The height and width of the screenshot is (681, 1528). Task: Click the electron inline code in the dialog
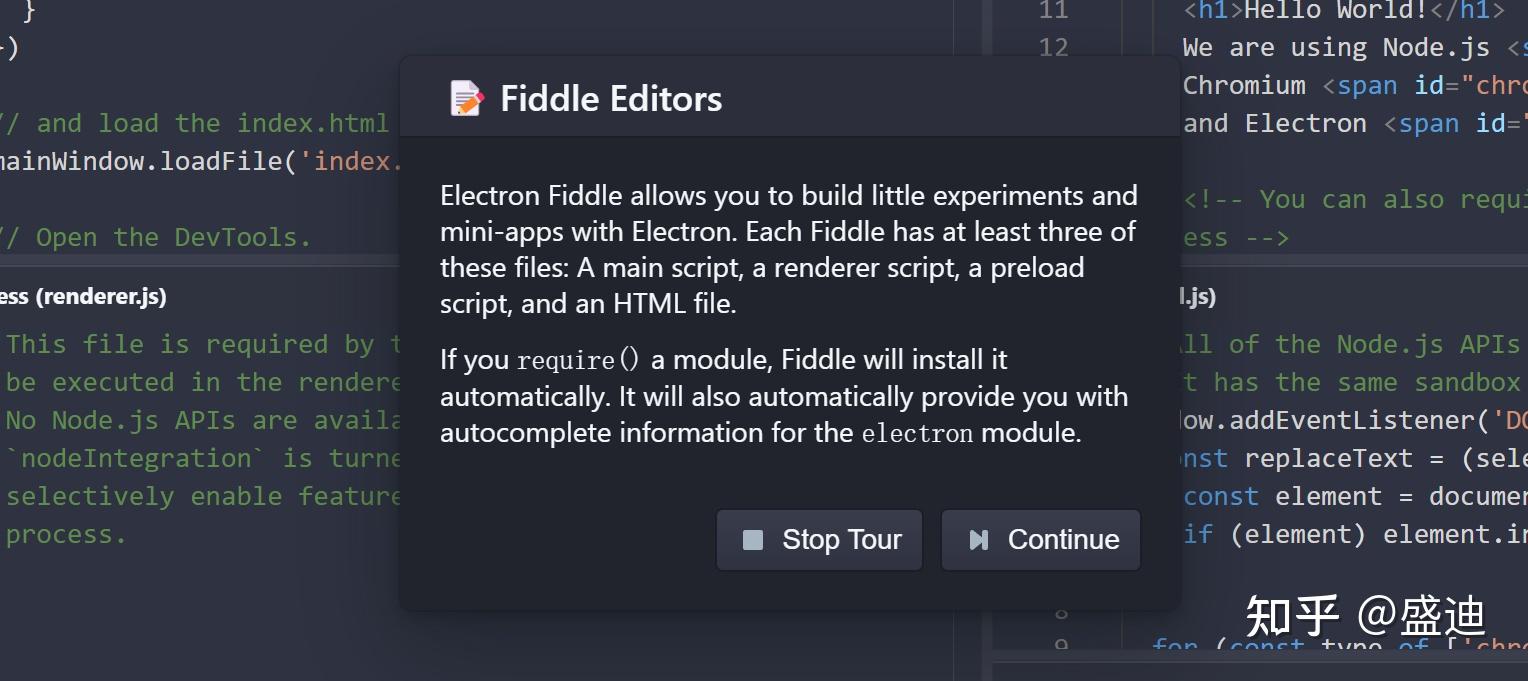(x=920, y=433)
